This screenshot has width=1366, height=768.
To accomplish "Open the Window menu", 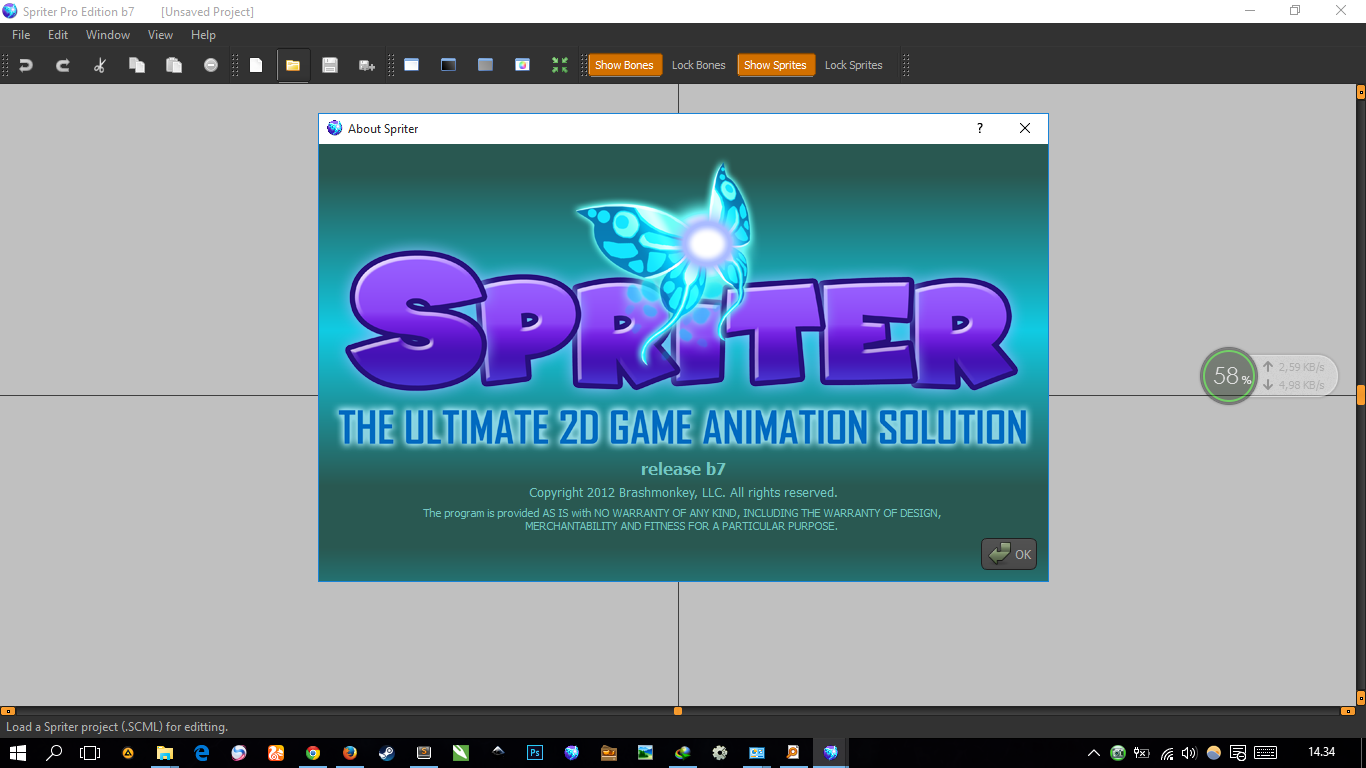I will click(107, 34).
